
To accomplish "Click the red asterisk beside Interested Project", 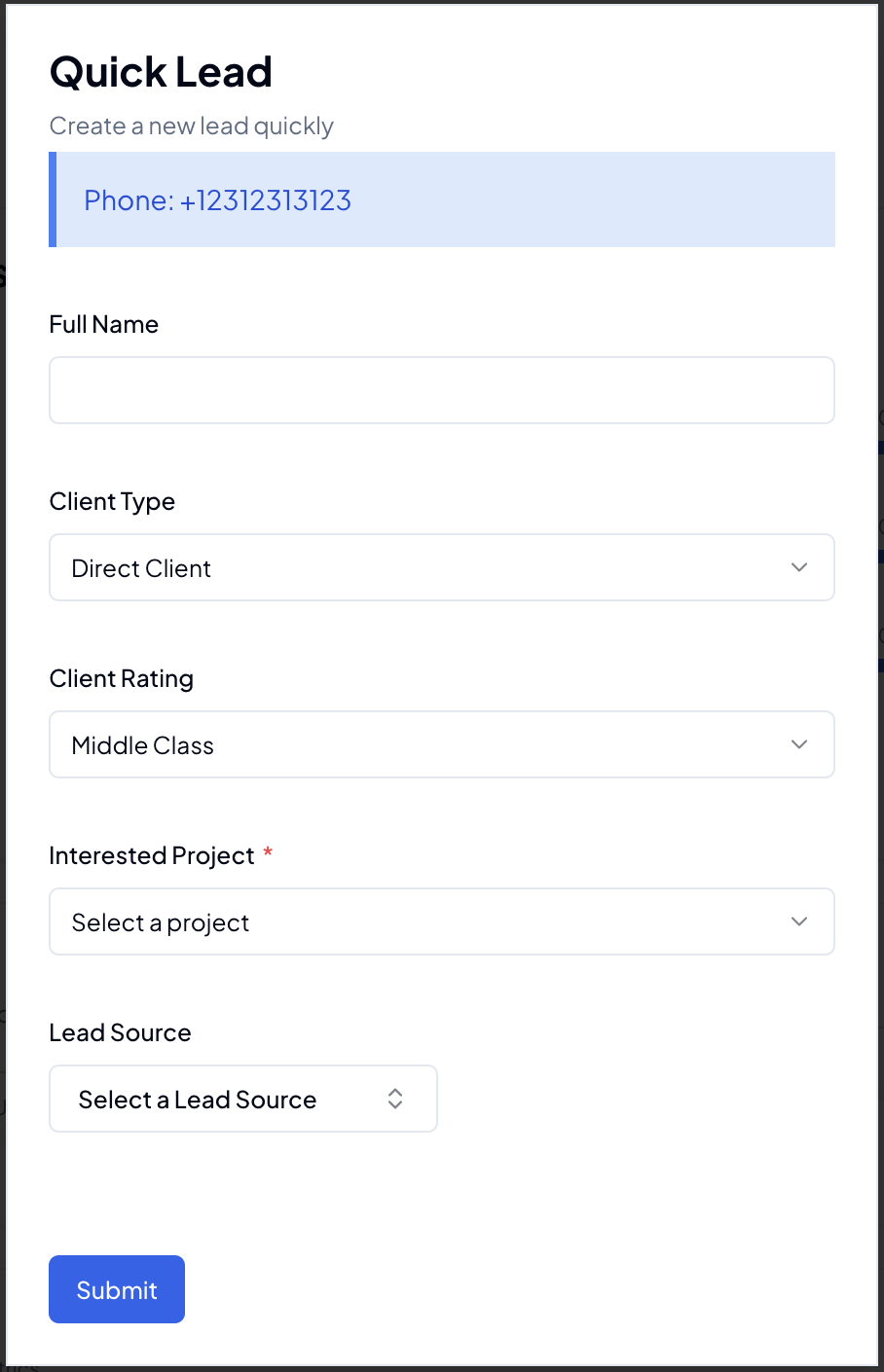I will 268,854.
